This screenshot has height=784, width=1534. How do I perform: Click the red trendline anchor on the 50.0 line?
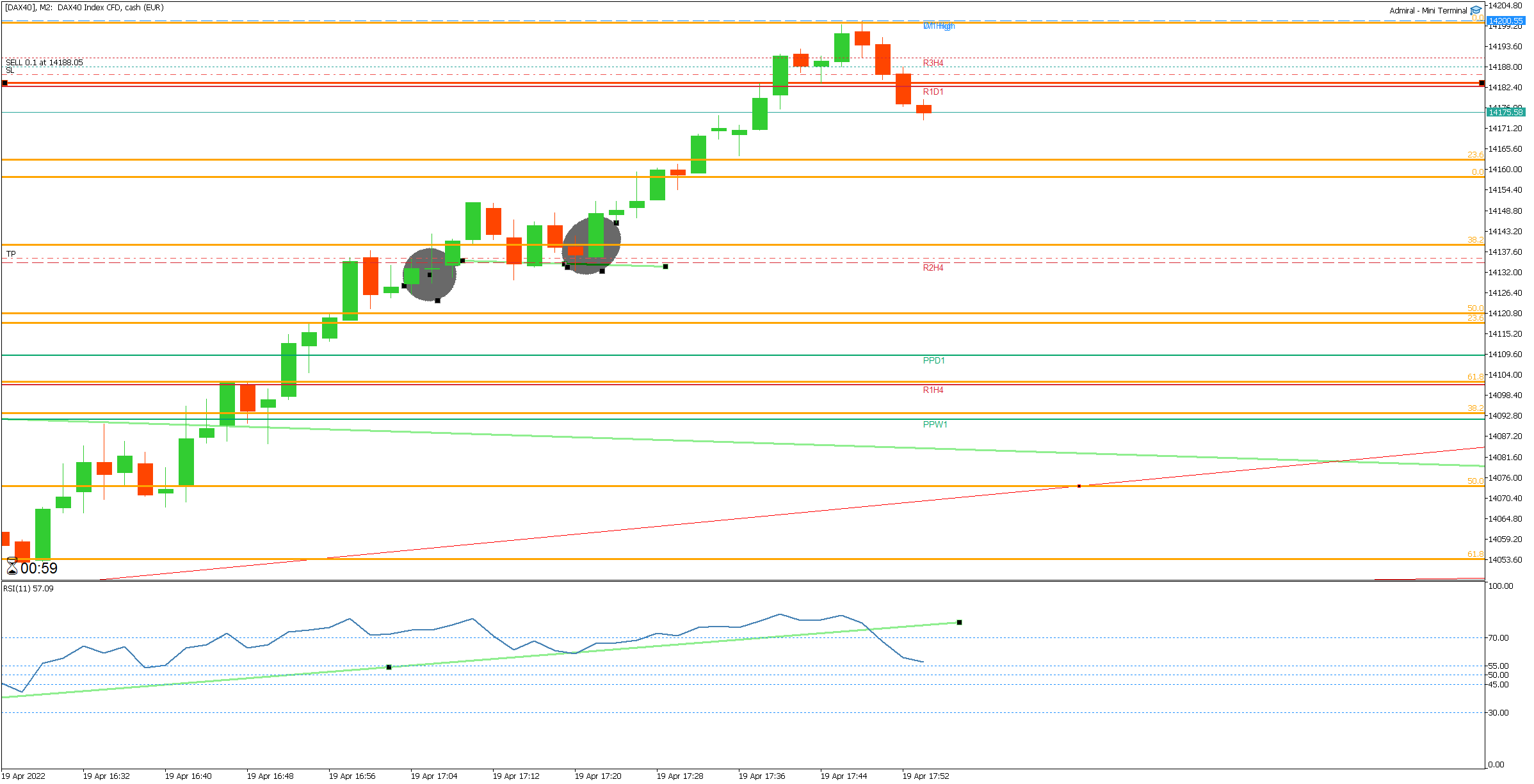click(1079, 486)
